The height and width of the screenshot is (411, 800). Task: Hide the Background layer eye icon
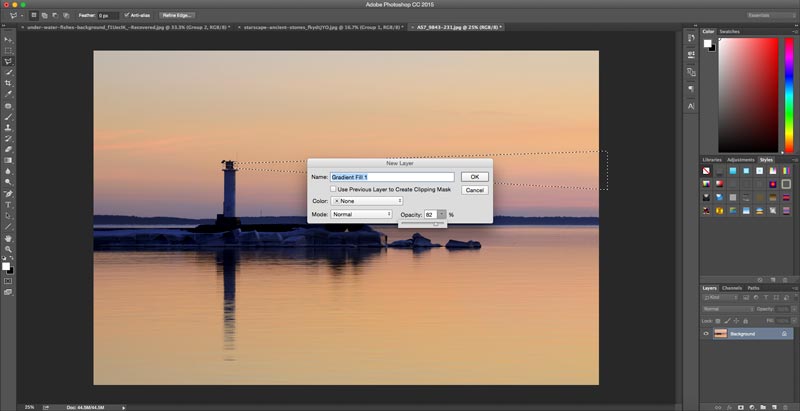coord(706,333)
